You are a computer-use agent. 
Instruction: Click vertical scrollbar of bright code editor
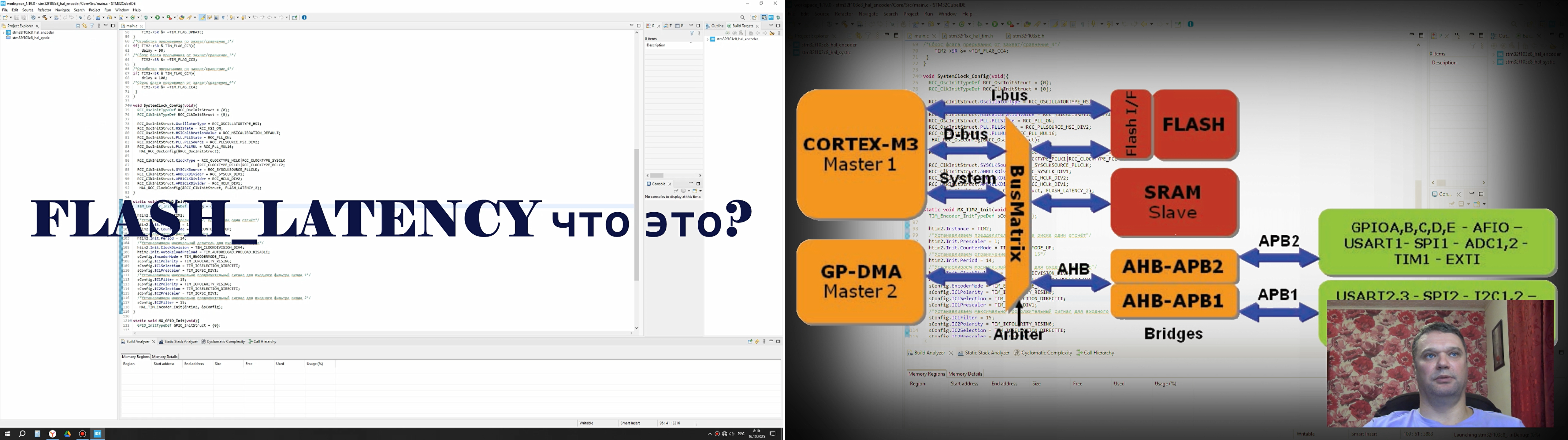pyautogui.click(x=637, y=215)
